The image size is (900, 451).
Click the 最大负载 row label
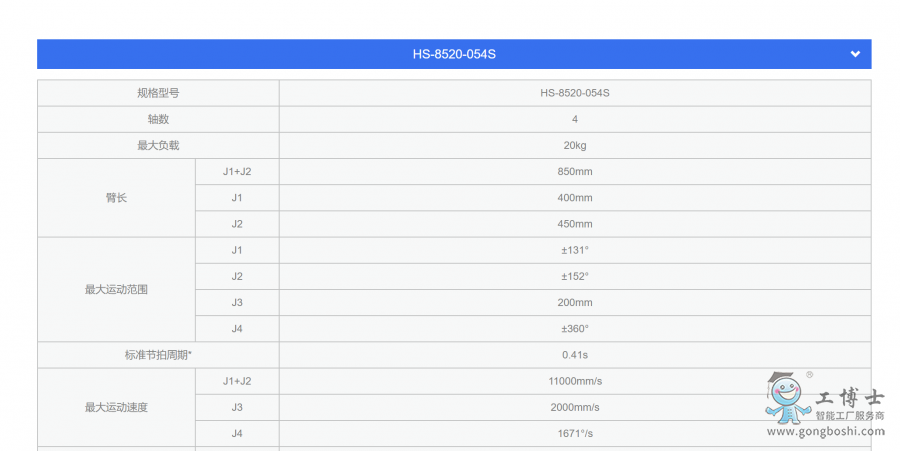[x=158, y=145]
